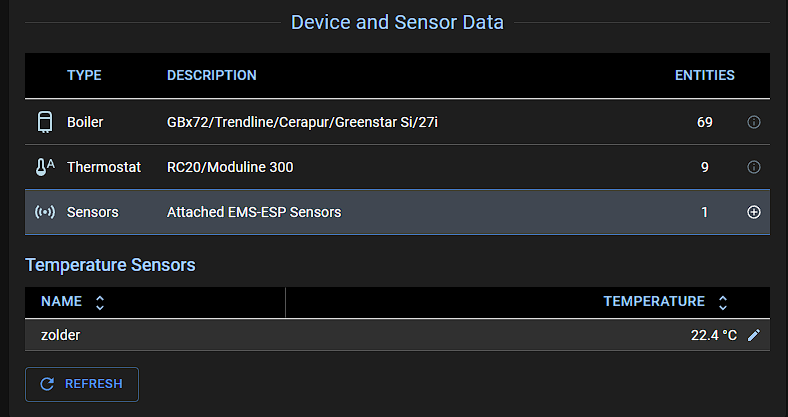The image size is (788, 417).
Task: Click the Thermostat device icon
Action: click(x=44, y=167)
